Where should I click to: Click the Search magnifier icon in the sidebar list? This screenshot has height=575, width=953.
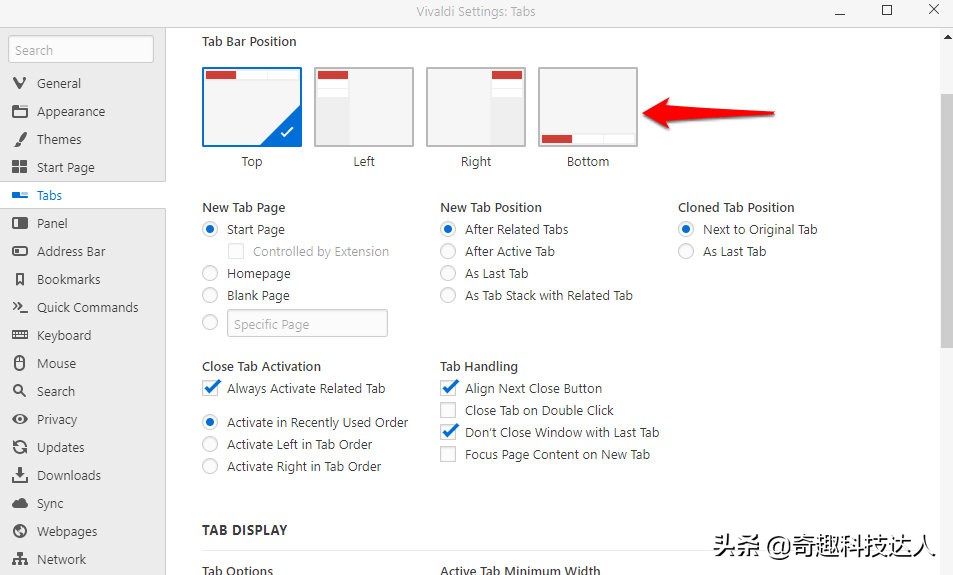19,391
